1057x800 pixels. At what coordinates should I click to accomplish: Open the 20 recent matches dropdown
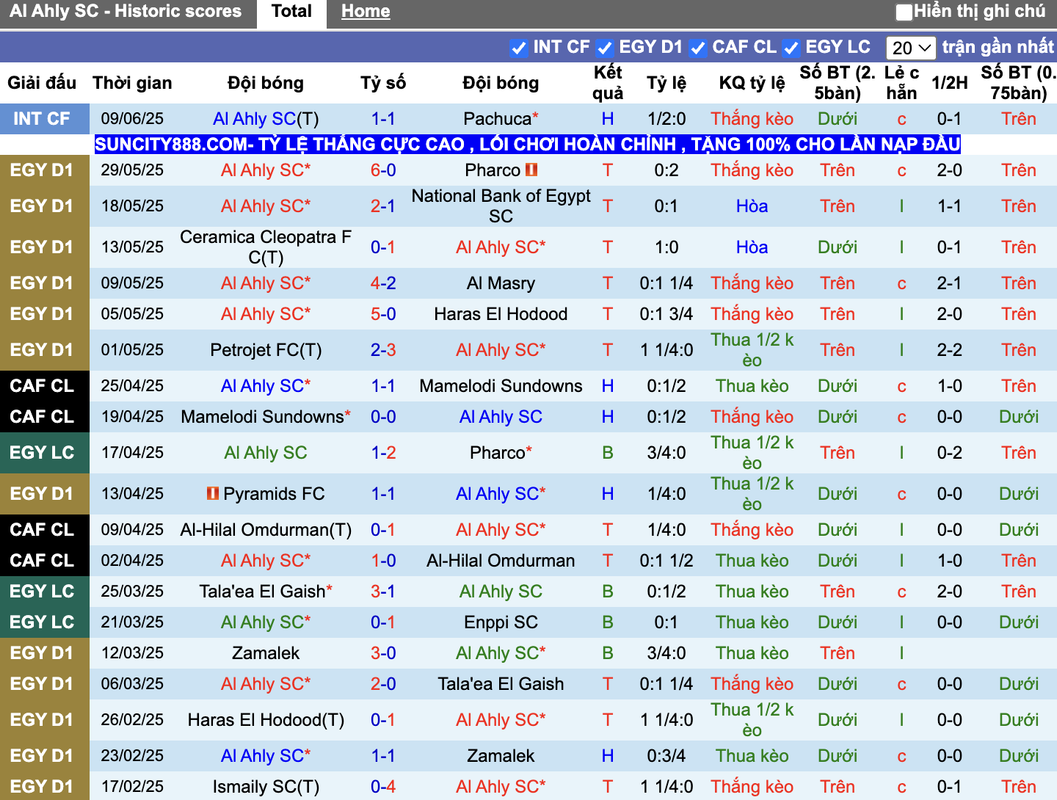tap(910, 48)
